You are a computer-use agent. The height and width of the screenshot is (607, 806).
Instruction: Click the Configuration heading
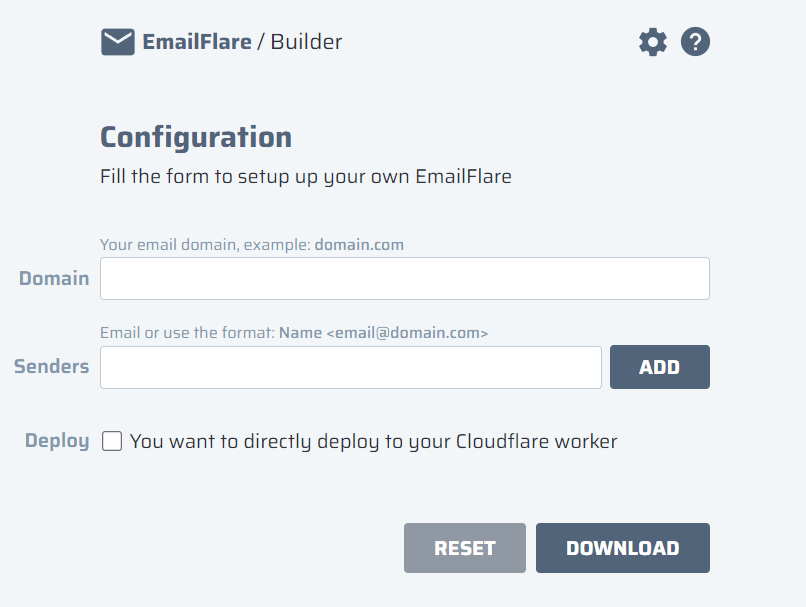(x=195, y=137)
